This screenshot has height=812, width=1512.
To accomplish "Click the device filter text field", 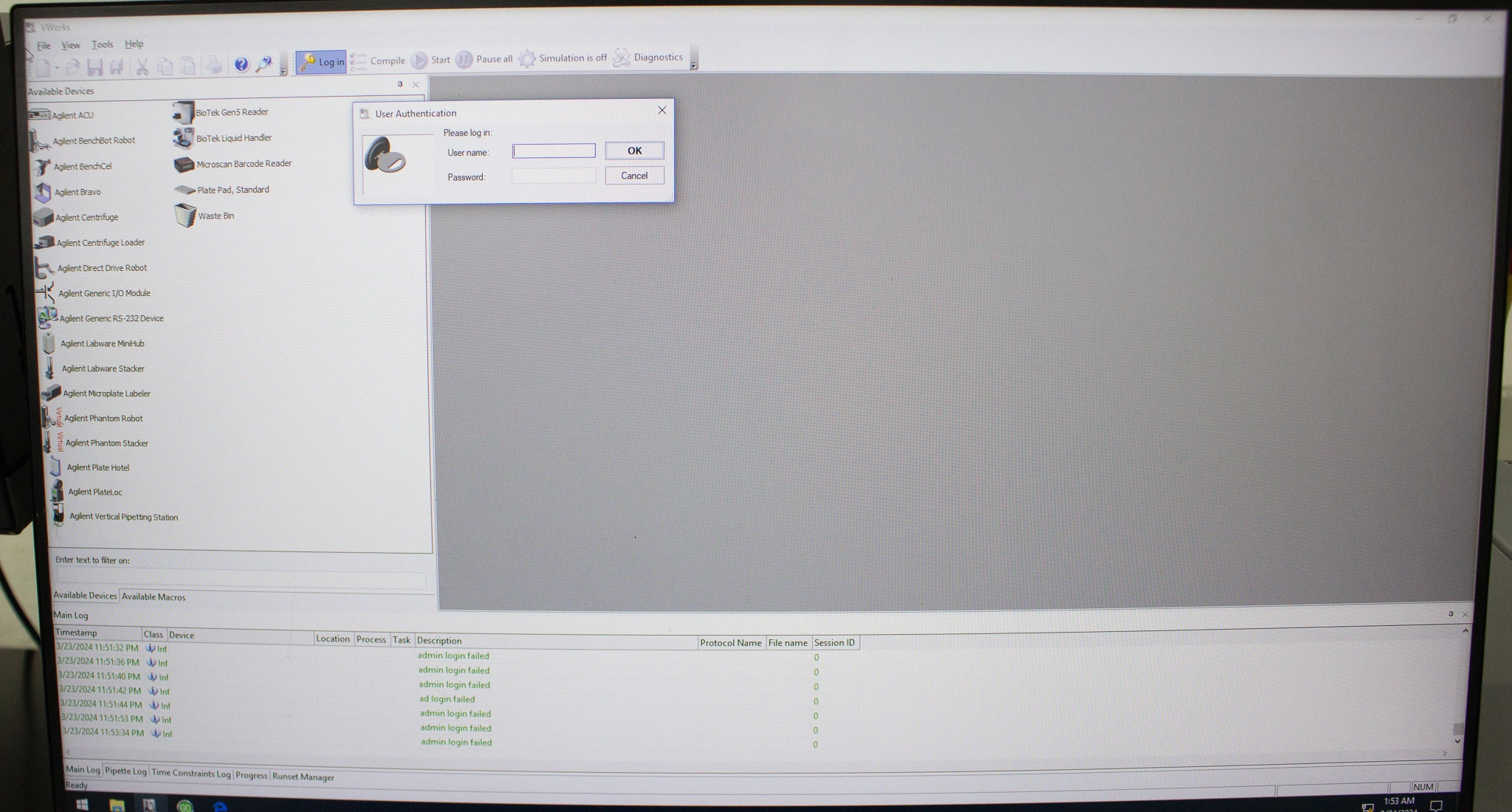I will coord(241,579).
